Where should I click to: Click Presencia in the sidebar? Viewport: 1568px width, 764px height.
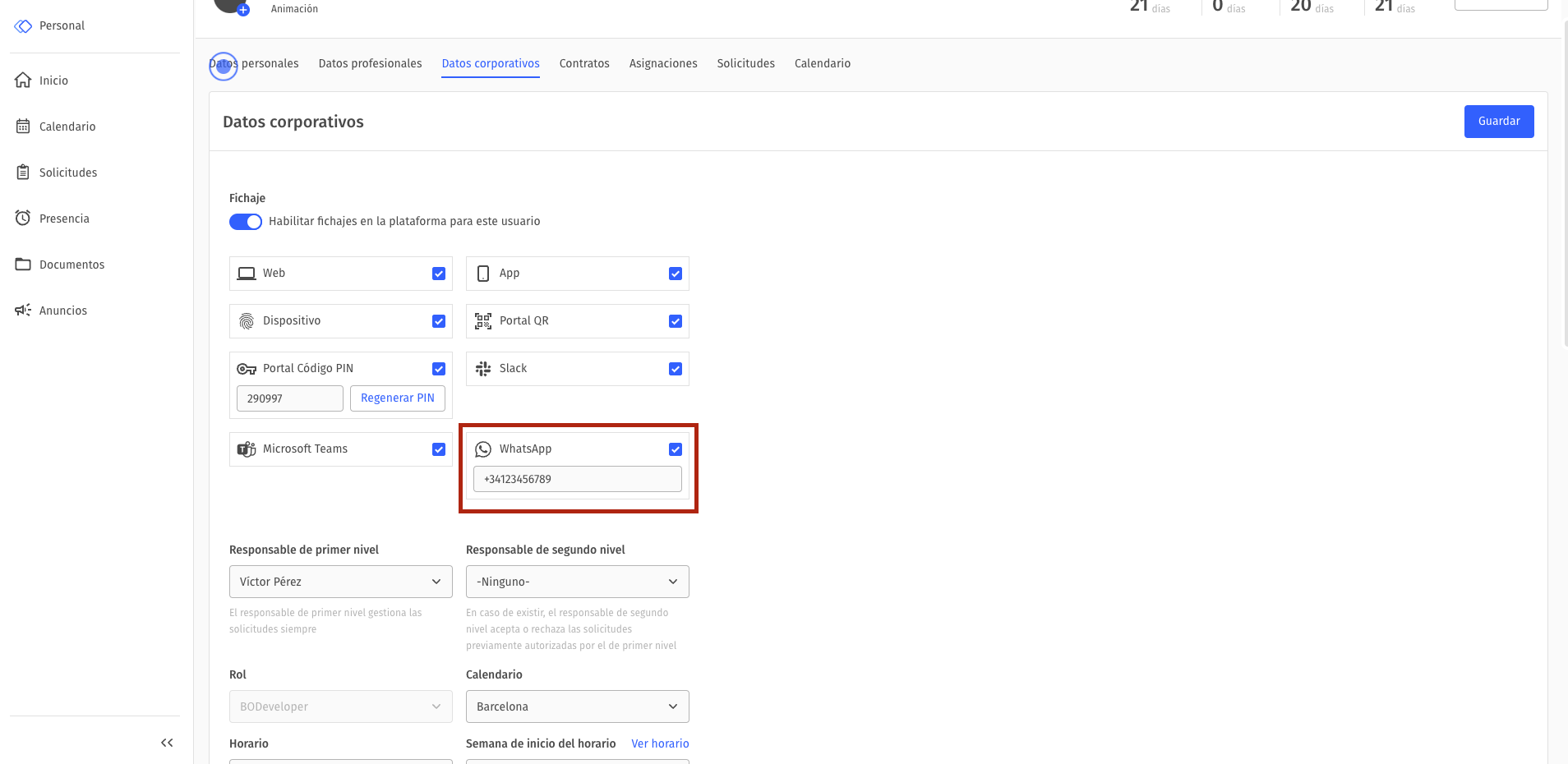tap(64, 219)
